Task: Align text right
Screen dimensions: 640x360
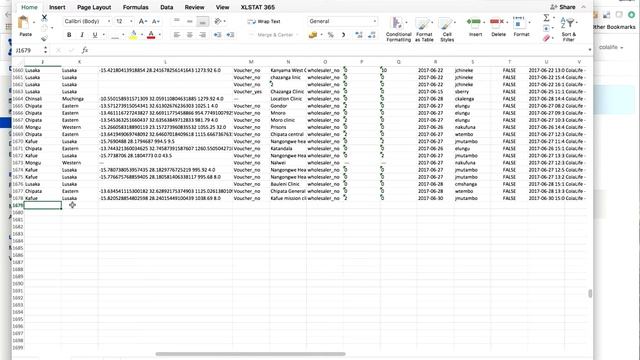Action: [x=202, y=35]
